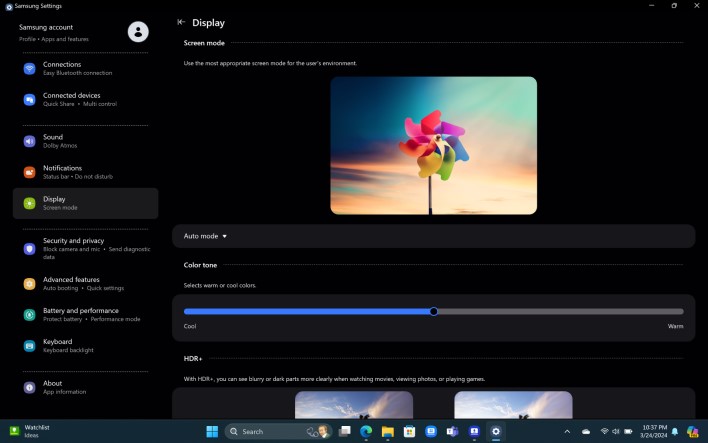The width and height of the screenshot is (708, 443).
Task: Click the back arrow next to Display
Action: 181,22
